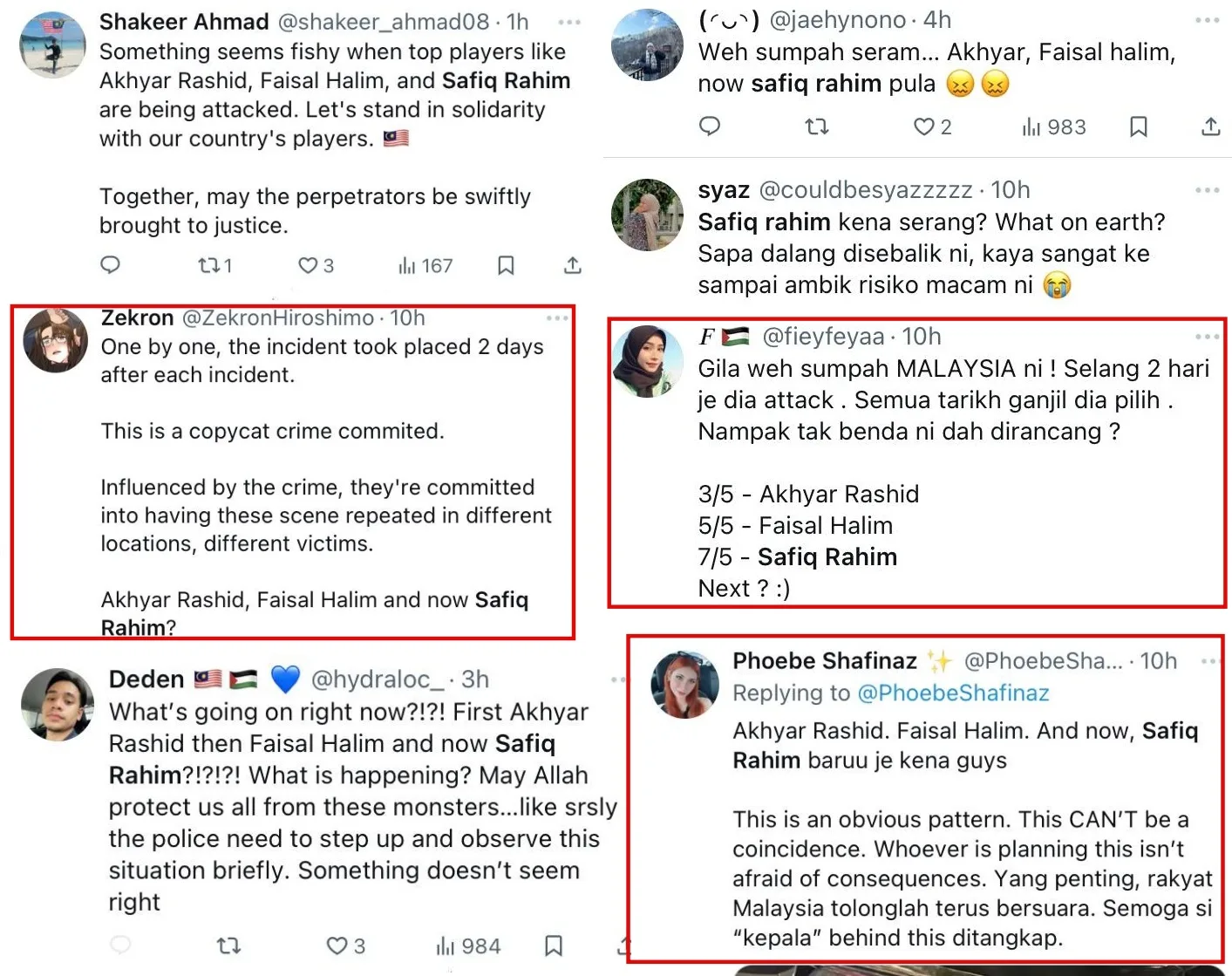Reply to Shakeer Ahmad's tweet
This screenshot has width=1232, height=976.
(x=110, y=265)
